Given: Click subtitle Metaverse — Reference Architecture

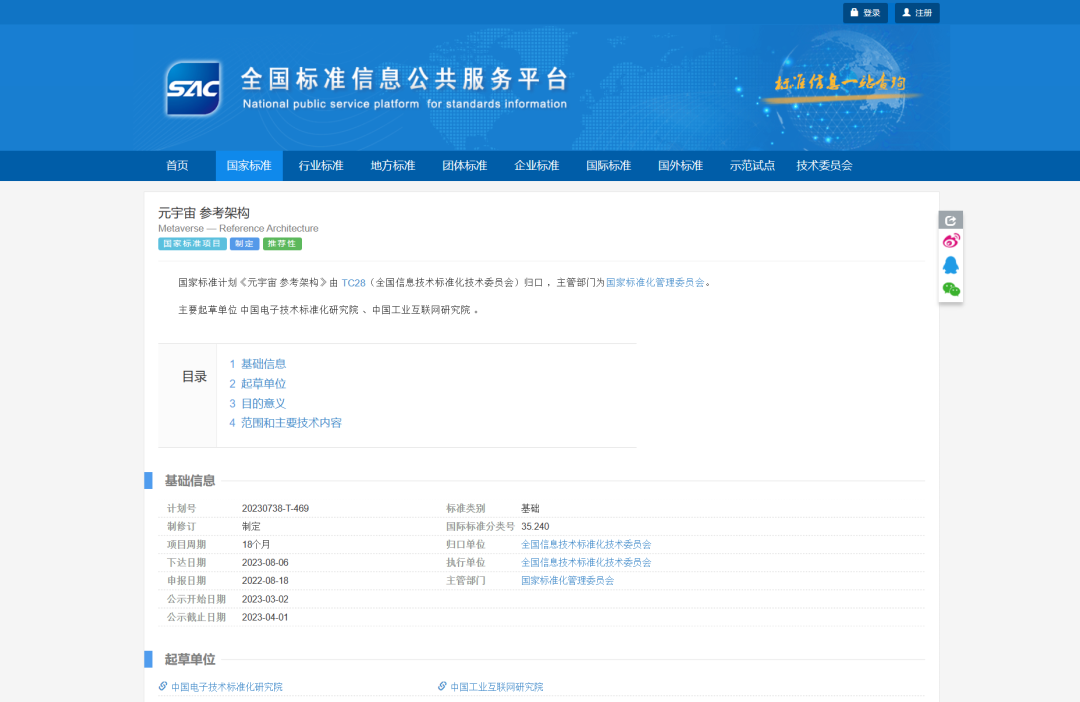Looking at the screenshot, I should coord(238,229).
